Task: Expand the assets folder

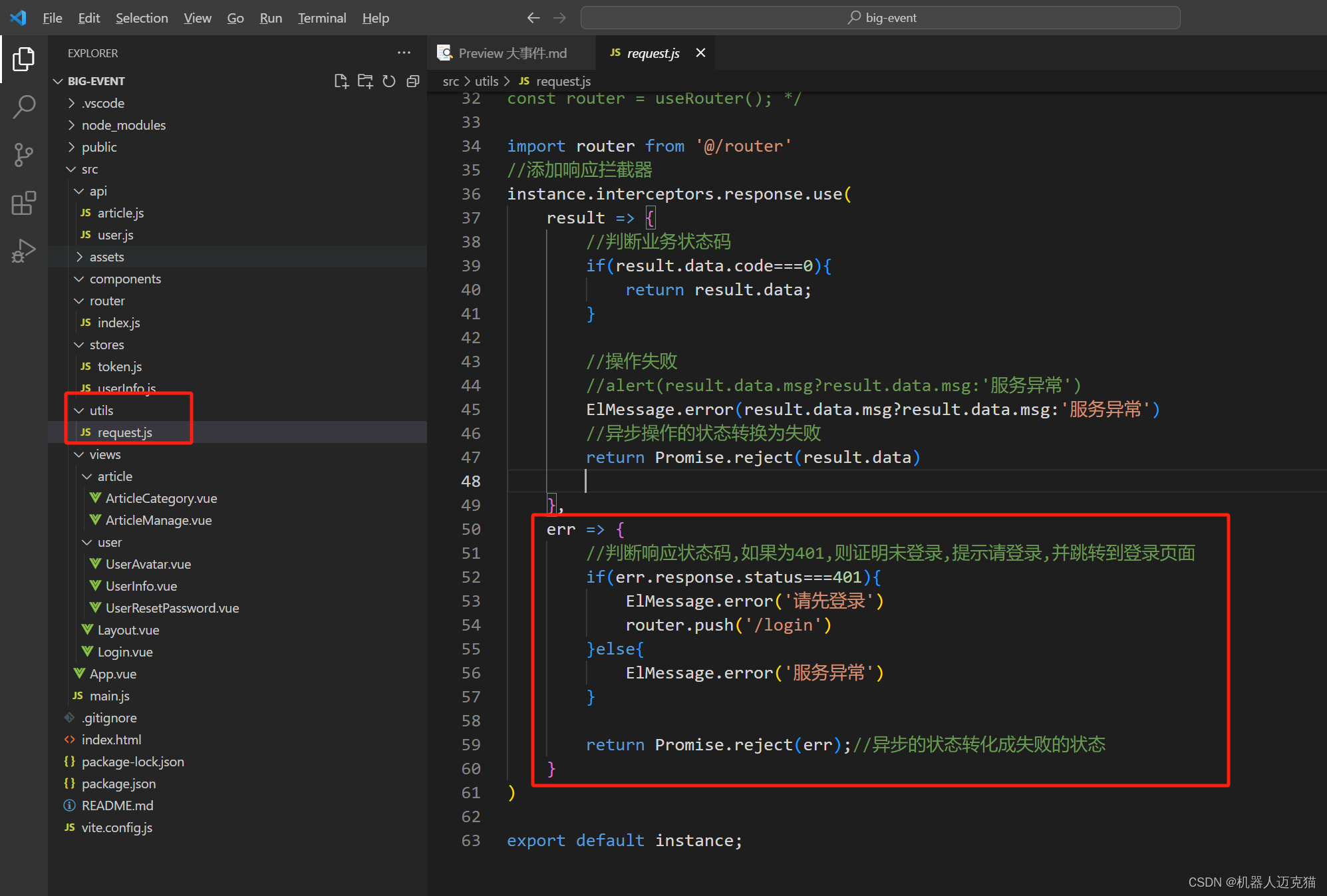Action: coord(79,256)
